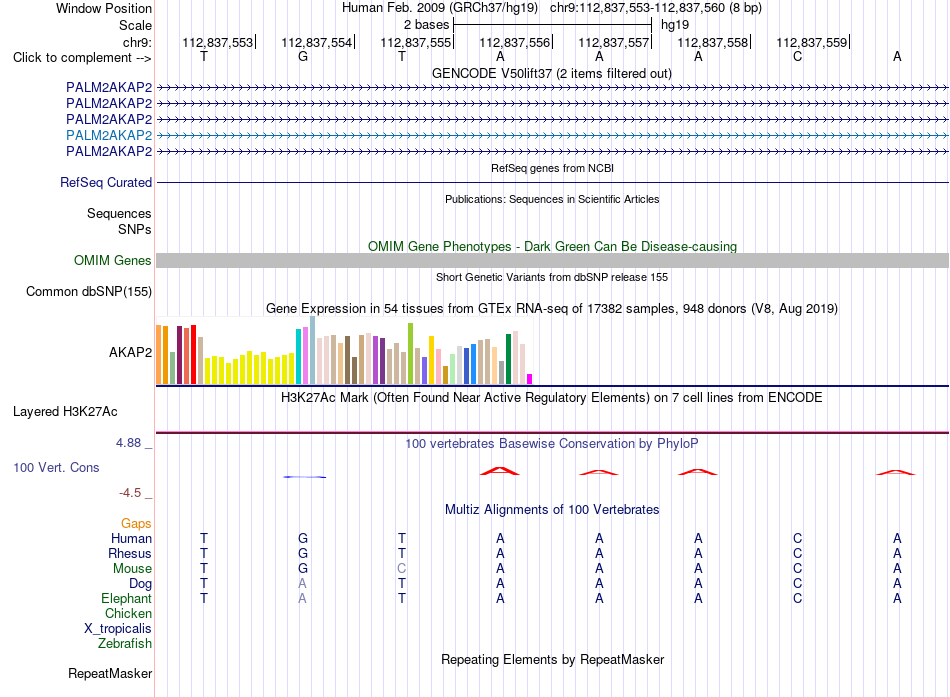950x697 pixels.
Task: Click the faded A in Dog row
Action: coord(302,584)
